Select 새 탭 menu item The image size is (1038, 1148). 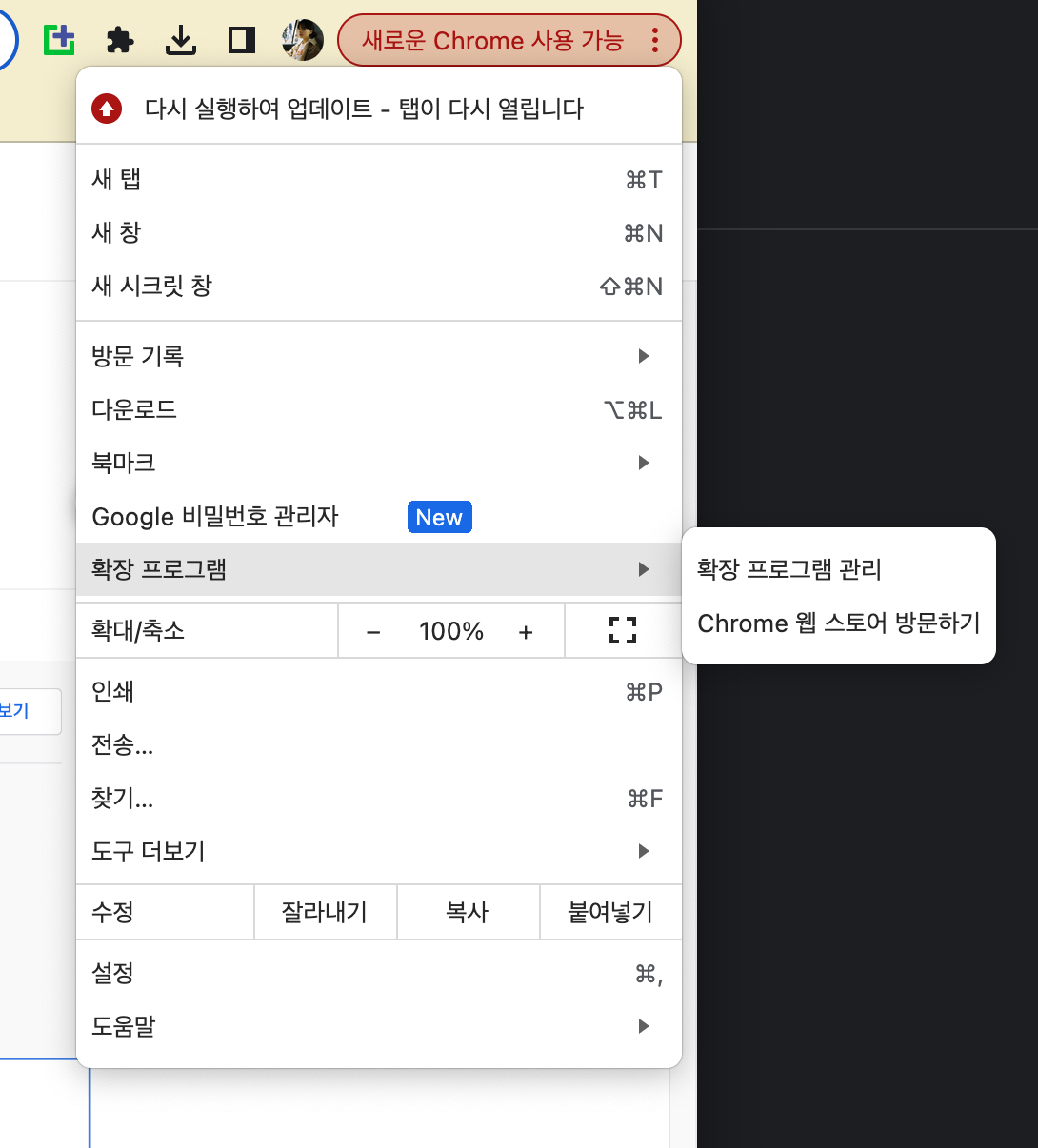tap(379, 180)
